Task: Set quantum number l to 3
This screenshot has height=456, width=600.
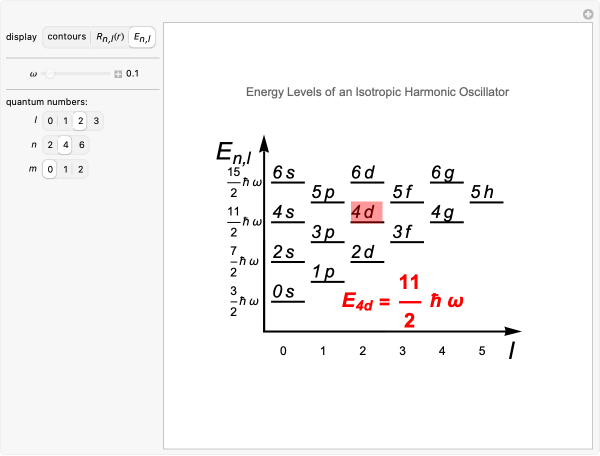Action: tap(96, 121)
